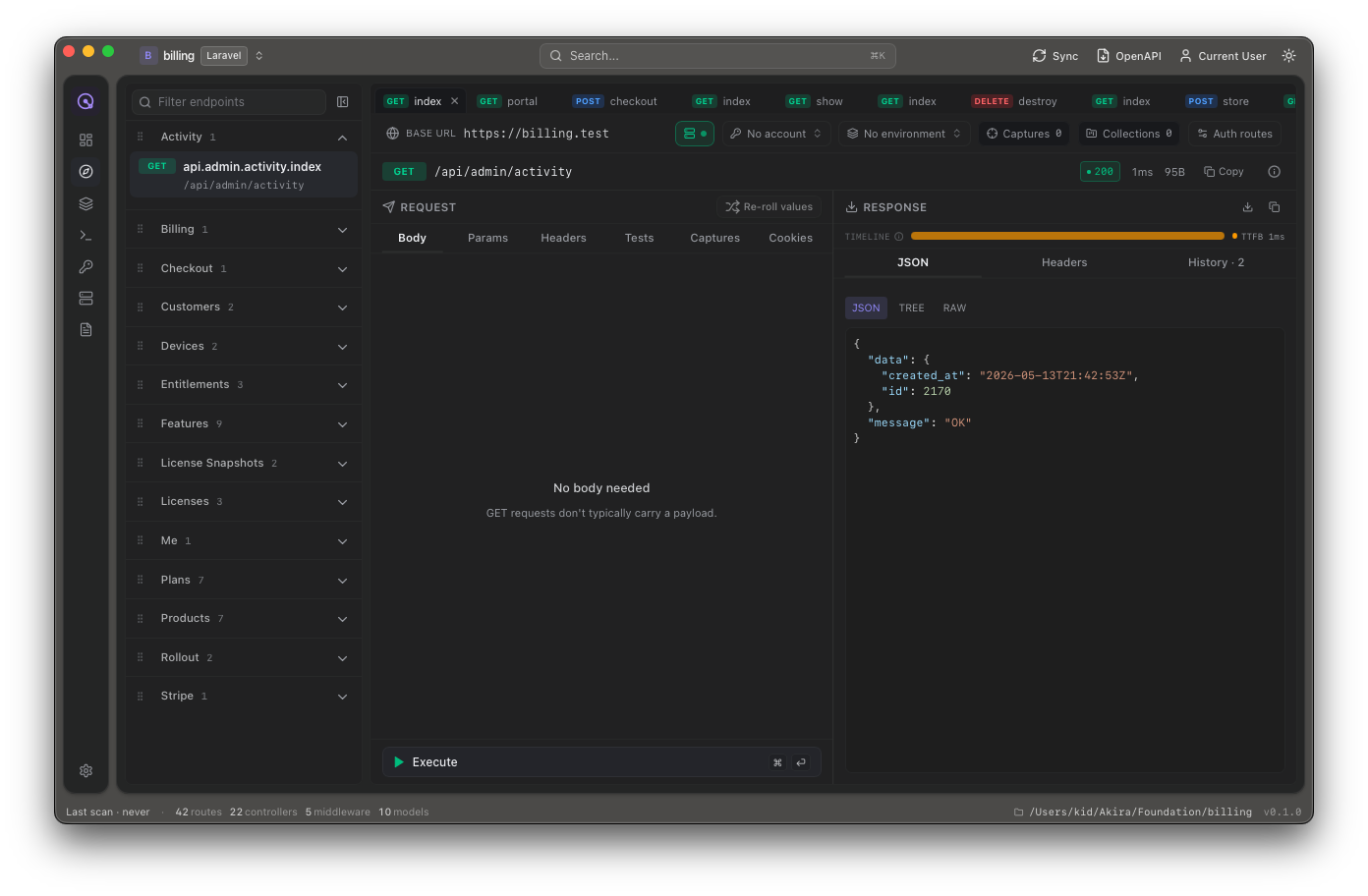Download the response via download icon
The width and height of the screenshot is (1368, 896).
(x=1247, y=207)
